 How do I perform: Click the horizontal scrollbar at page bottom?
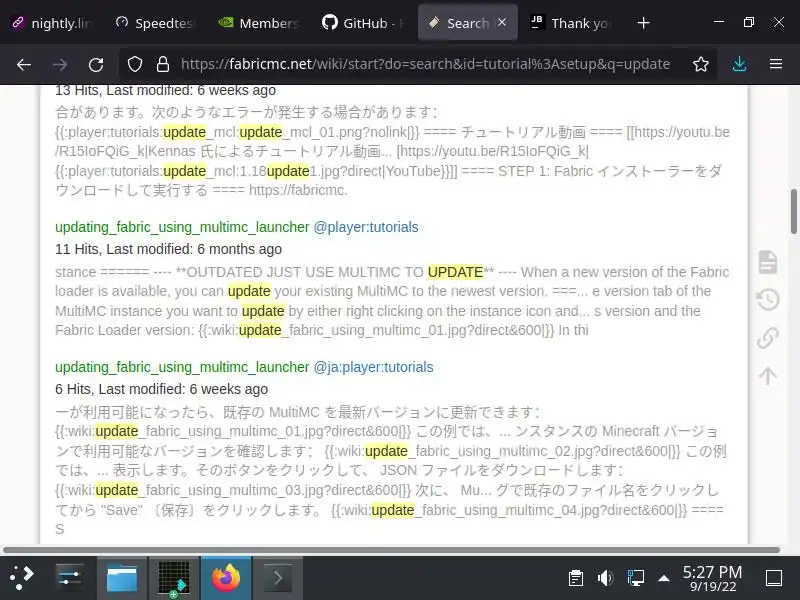(x=391, y=550)
